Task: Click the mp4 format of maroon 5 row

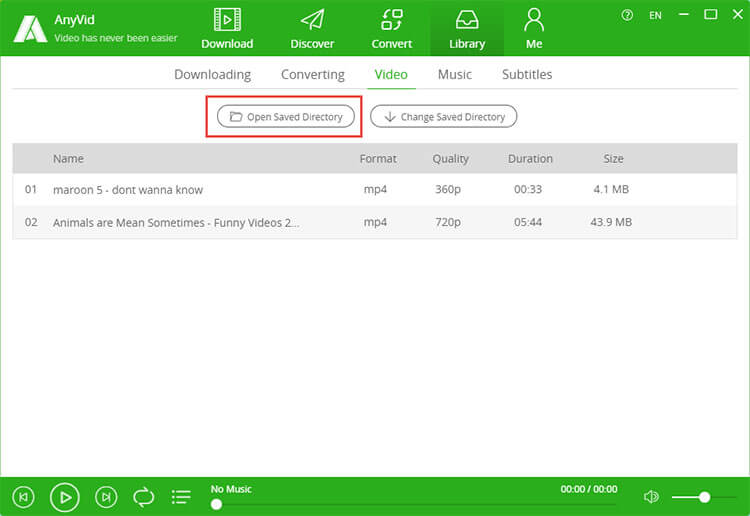Action: pos(375,189)
